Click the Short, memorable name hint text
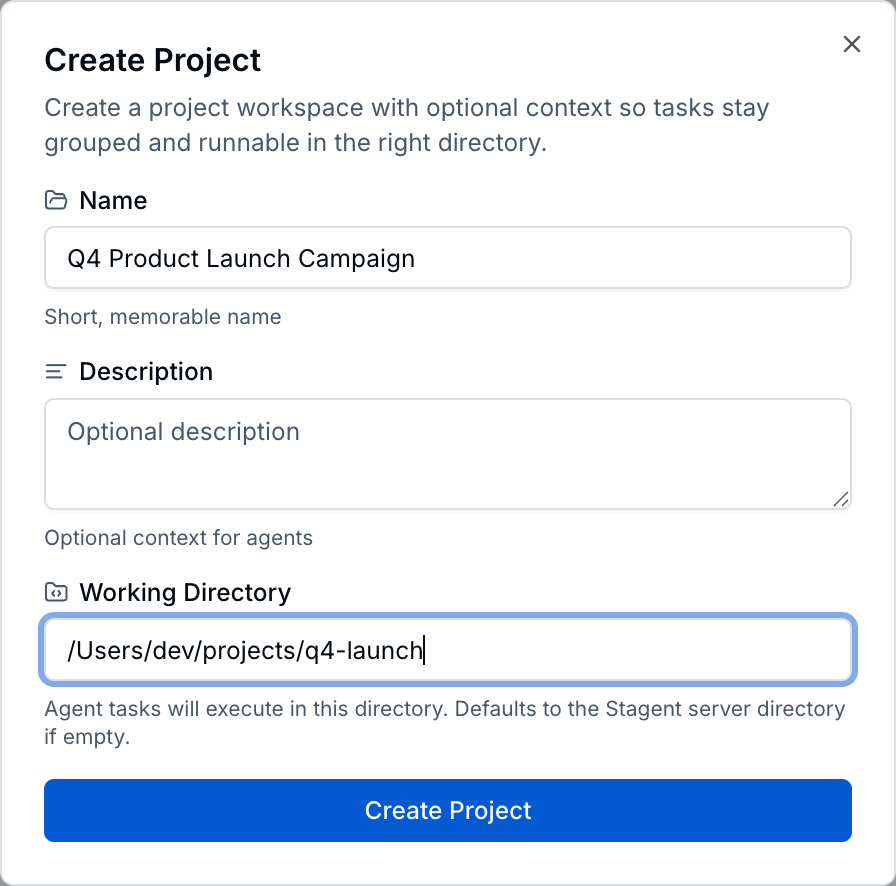The width and height of the screenshot is (896, 886). click(163, 317)
